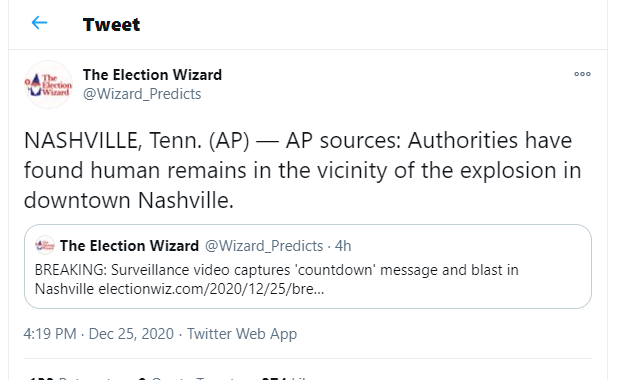636x380 pixels.
Task: Open quoted tweet author name The Election Wizard
Action: pos(129,246)
